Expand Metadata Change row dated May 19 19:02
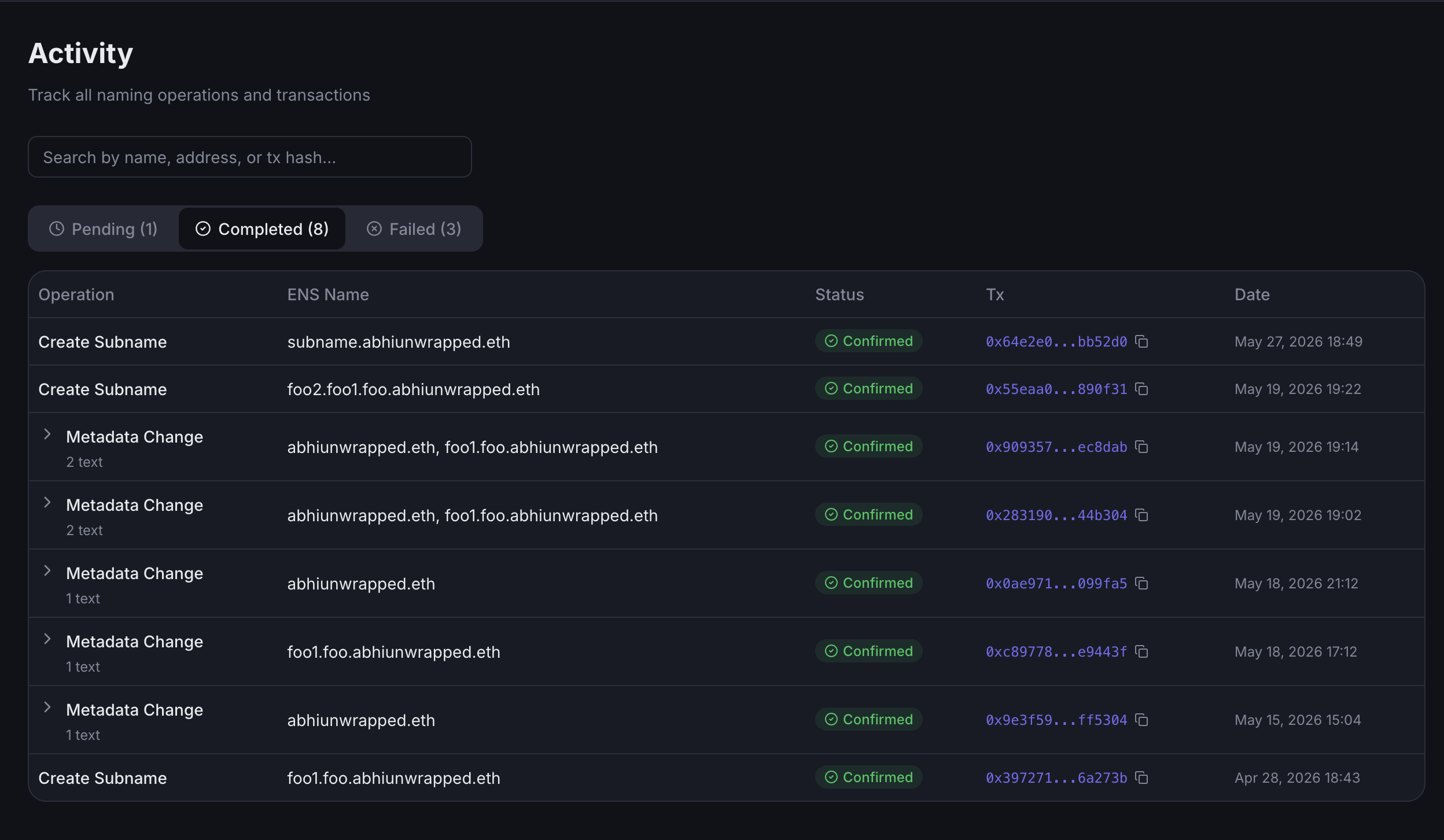This screenshot has width=1444, height=840. [47, 503]
